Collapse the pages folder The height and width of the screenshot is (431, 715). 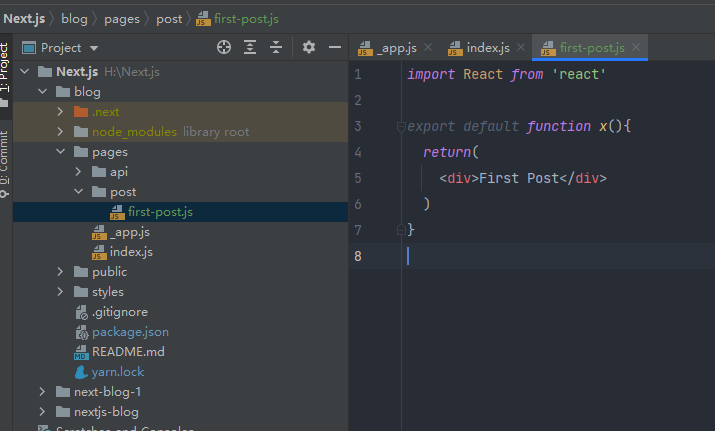point(60,151)
